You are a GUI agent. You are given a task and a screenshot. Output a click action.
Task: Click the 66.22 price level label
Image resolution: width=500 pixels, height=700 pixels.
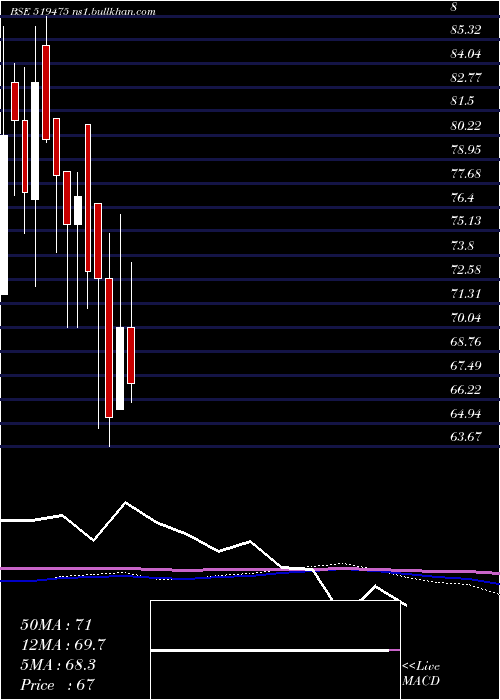click(466, 390)
